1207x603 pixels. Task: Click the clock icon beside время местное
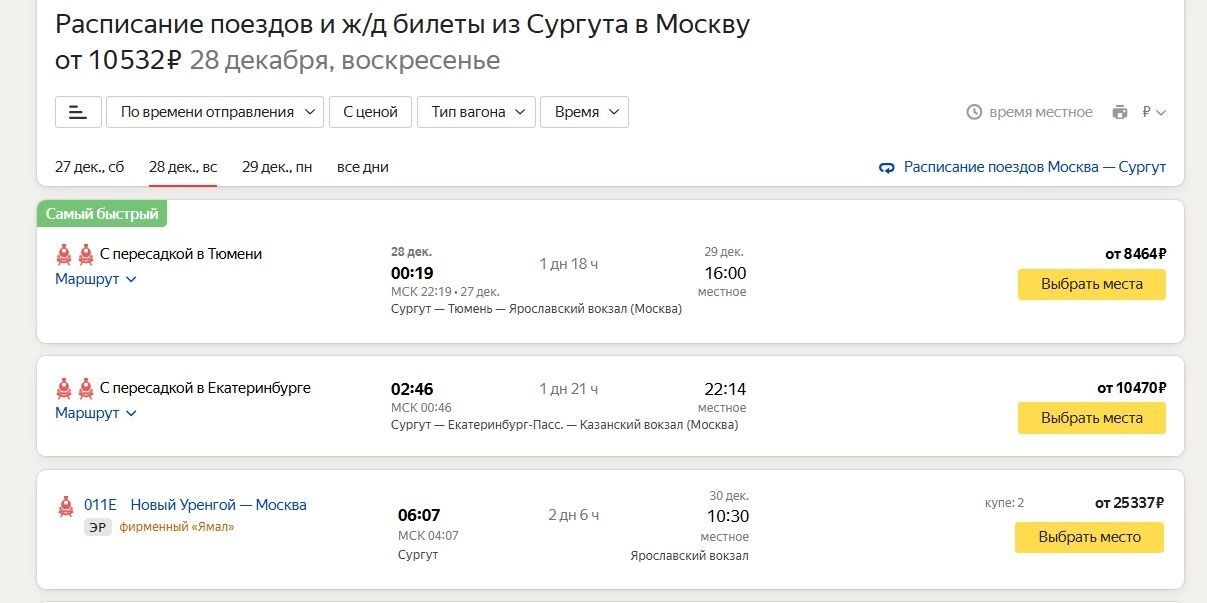pos(974,112)
